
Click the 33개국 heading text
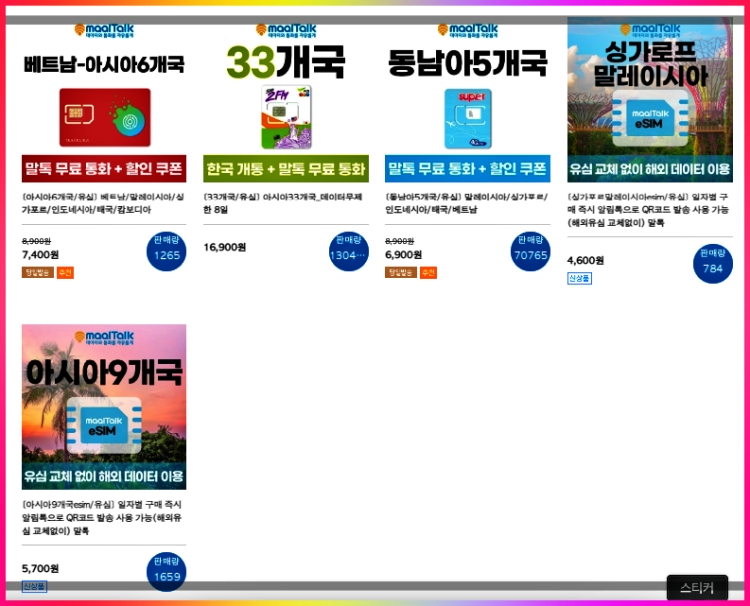286,62
